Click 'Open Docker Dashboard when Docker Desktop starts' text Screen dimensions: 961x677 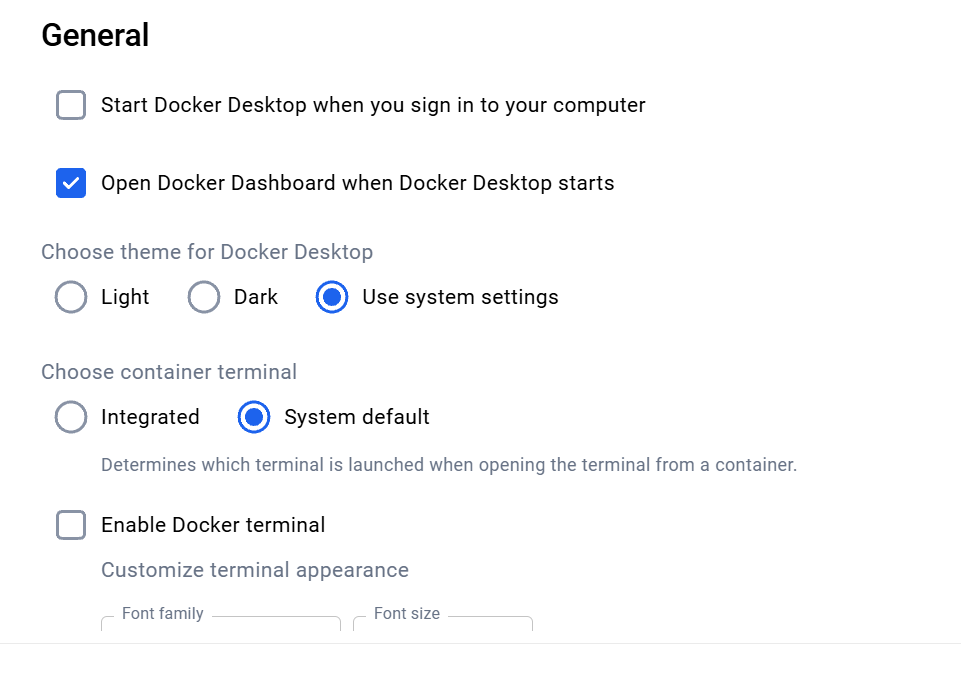pos(357,183)
